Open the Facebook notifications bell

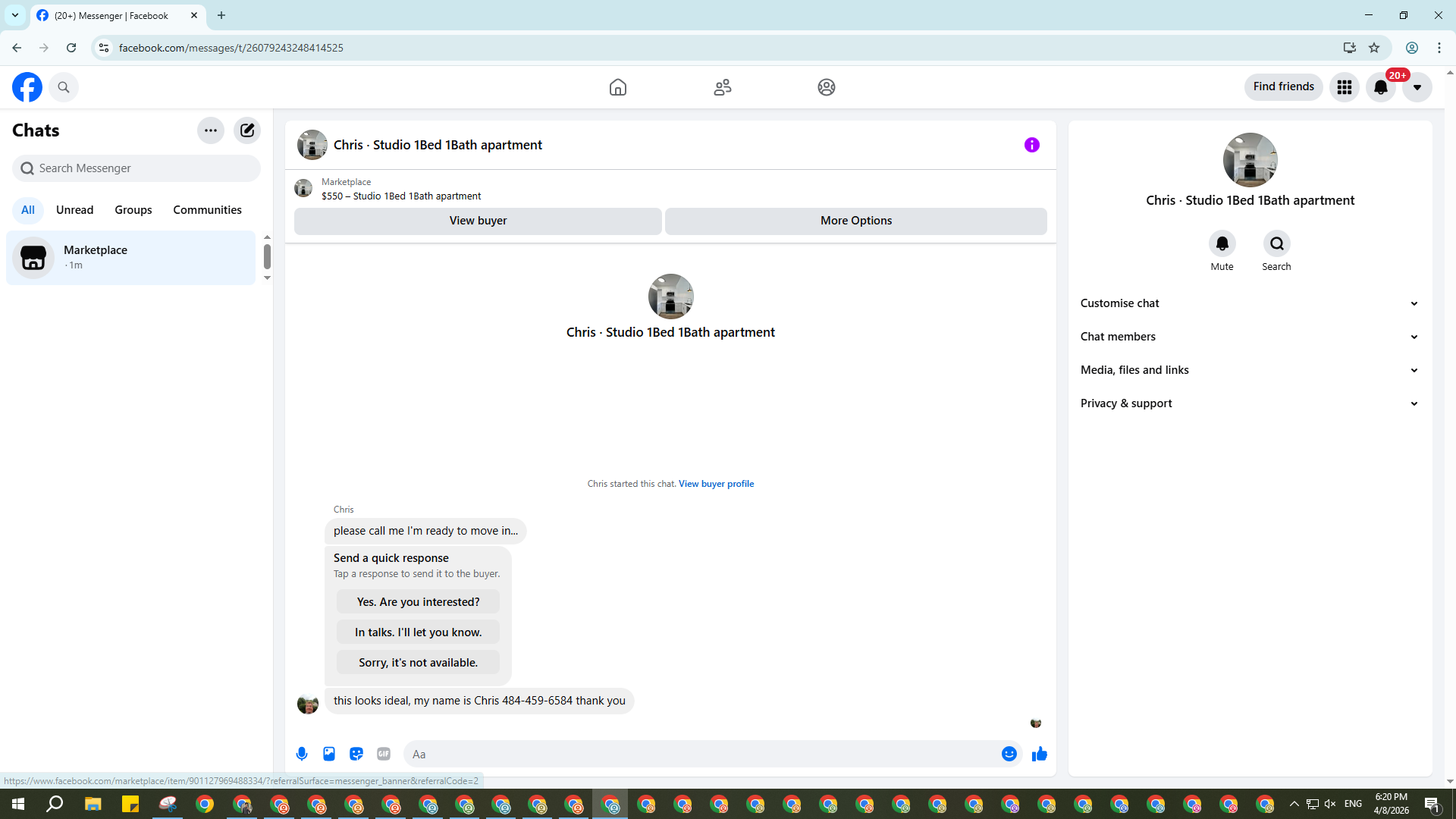click(1380, 87)
